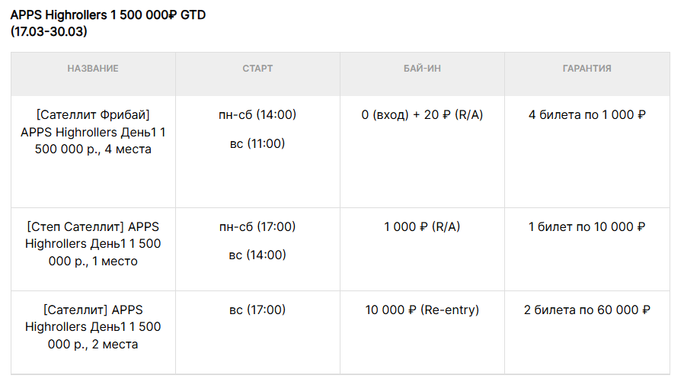Click the пн-сб (17:00) start time
Viewport: 700px width, 385px height.
(x=258, y=227)
